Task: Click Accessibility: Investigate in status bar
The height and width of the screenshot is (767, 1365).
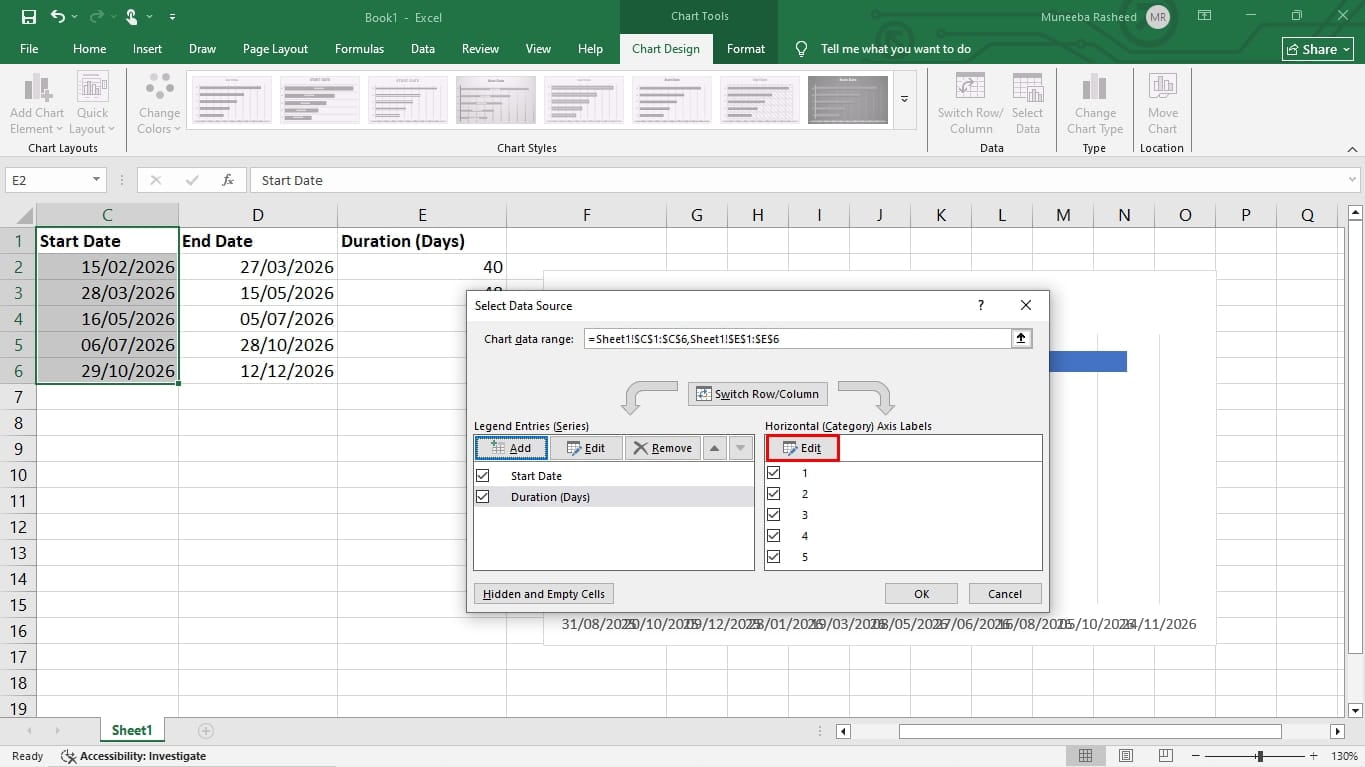Action: (x=133, y=756)
